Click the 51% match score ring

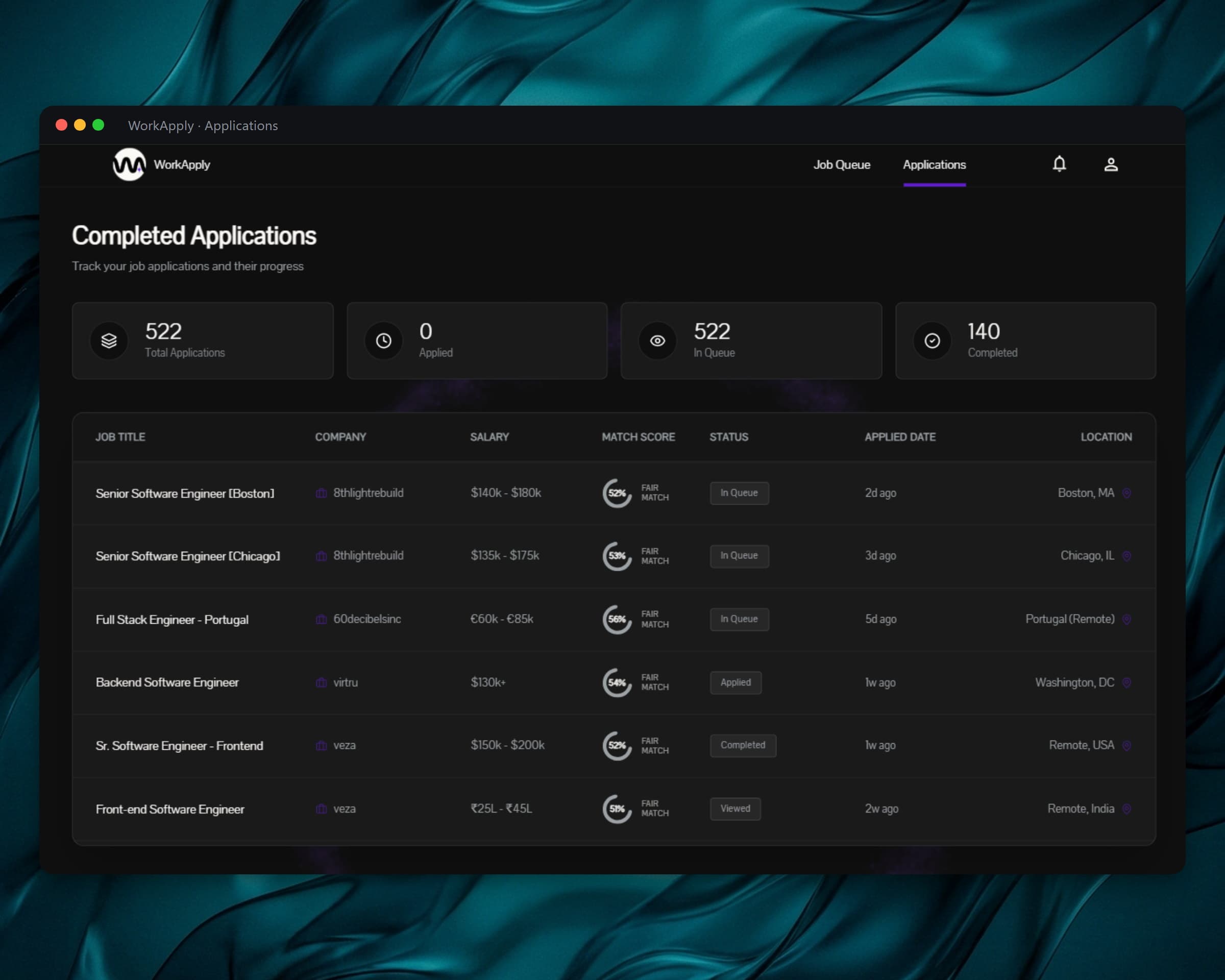[617, 808]
